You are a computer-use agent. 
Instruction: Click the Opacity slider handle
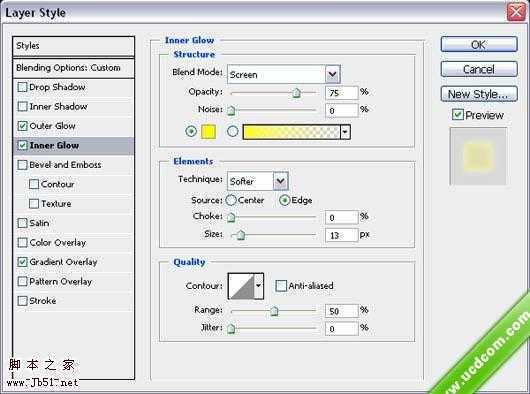(x=296, y=93)
